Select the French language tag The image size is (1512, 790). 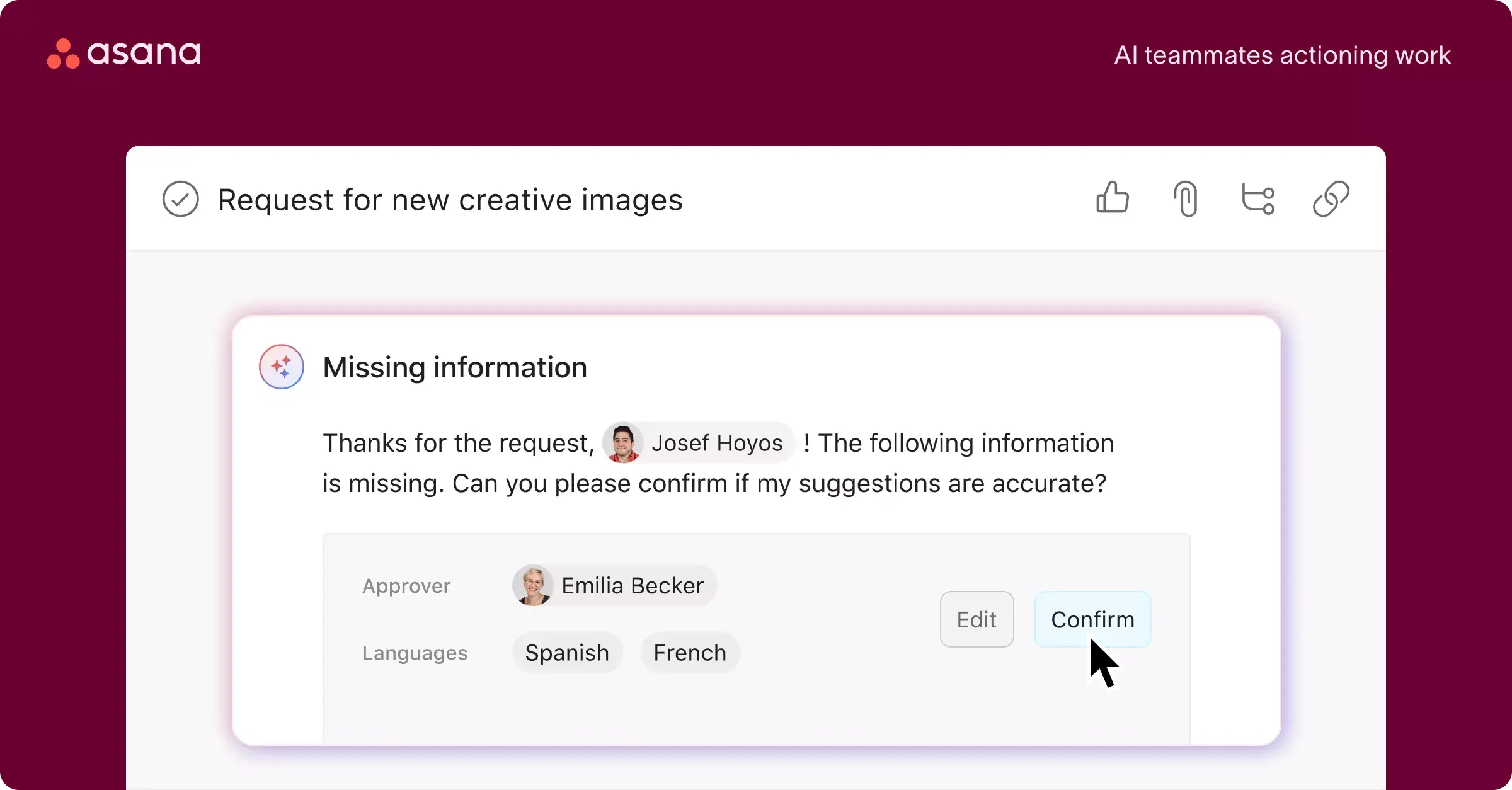(690, 652)
